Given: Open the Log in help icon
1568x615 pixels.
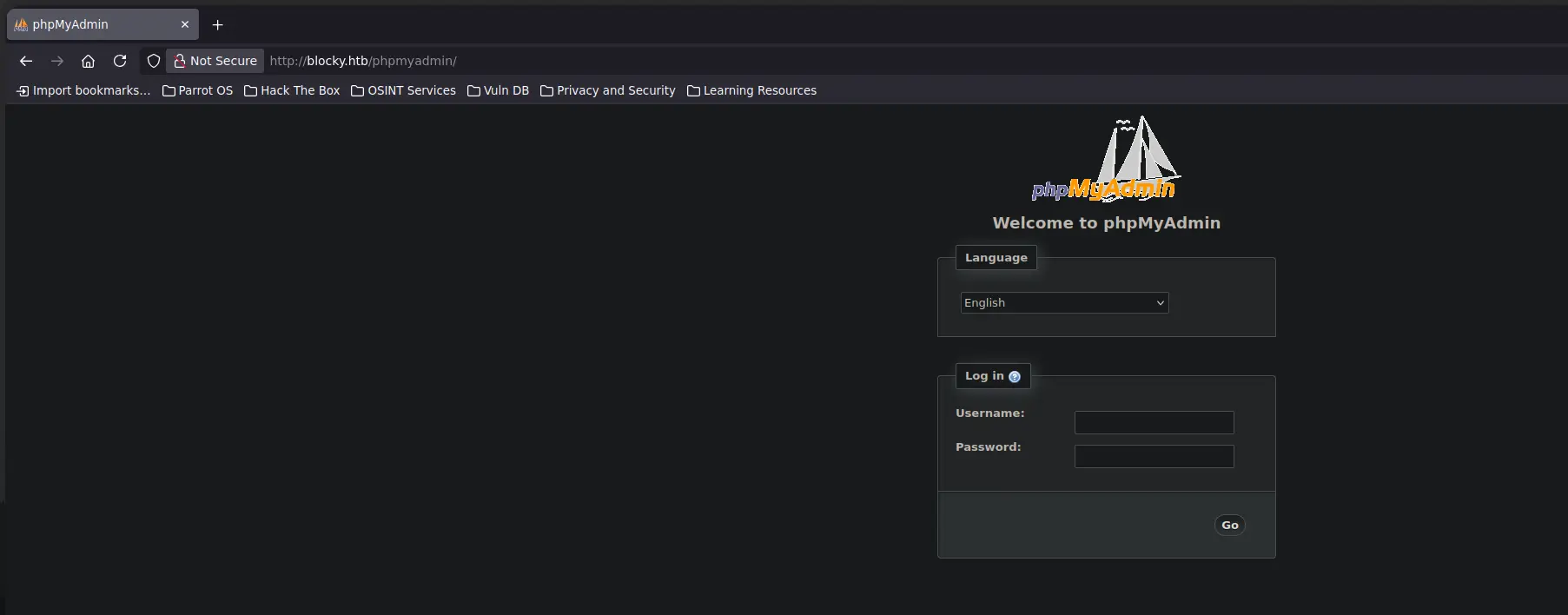Looking at the screenshot, I should (x=1014, y=377).
